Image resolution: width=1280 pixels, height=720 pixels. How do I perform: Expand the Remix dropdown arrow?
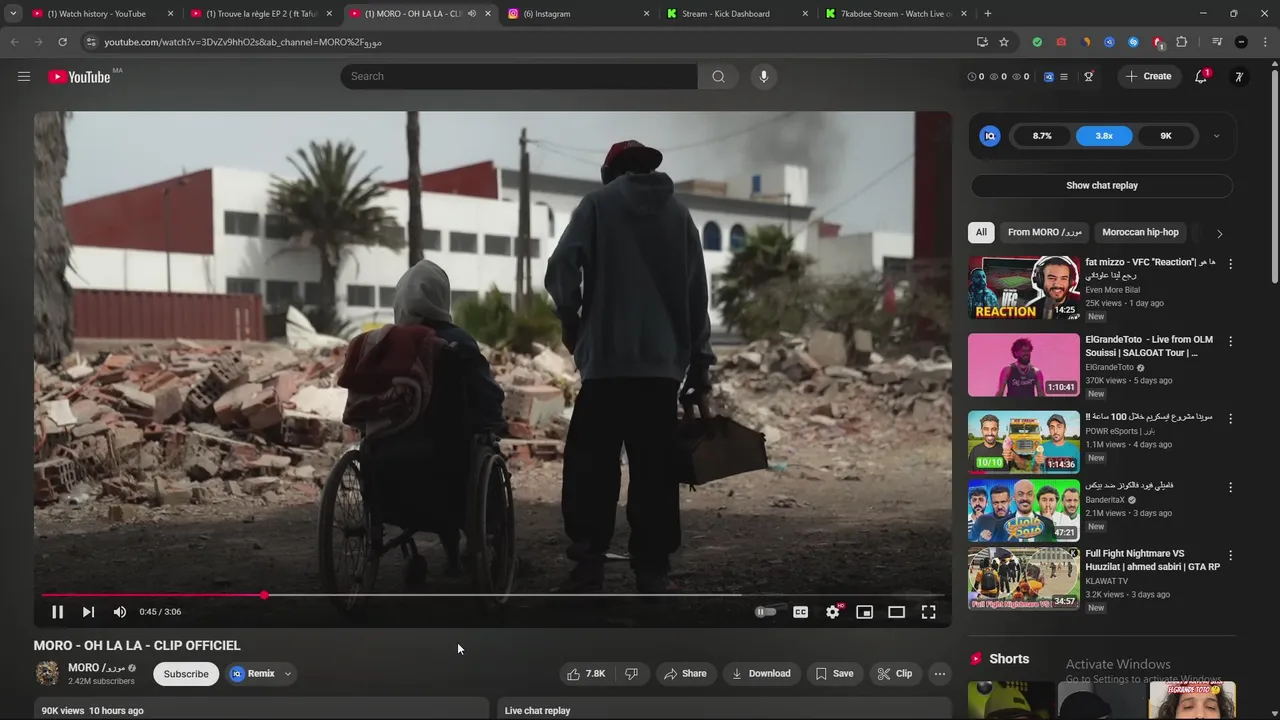coord(288,674)
